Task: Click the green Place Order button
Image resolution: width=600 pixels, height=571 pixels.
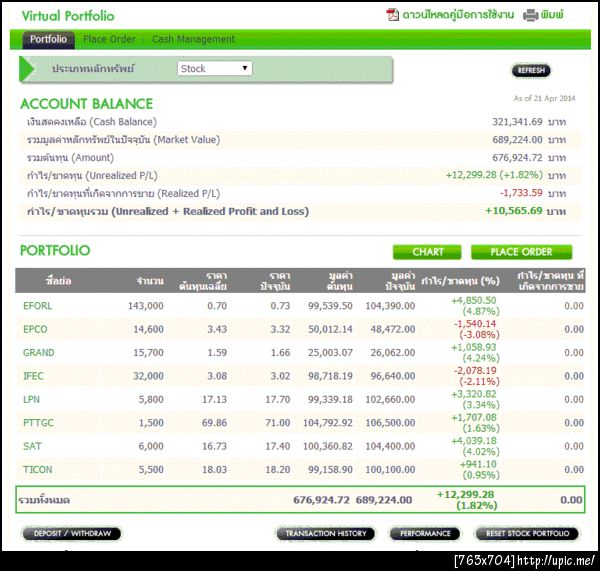Action: tap(521, 252)
